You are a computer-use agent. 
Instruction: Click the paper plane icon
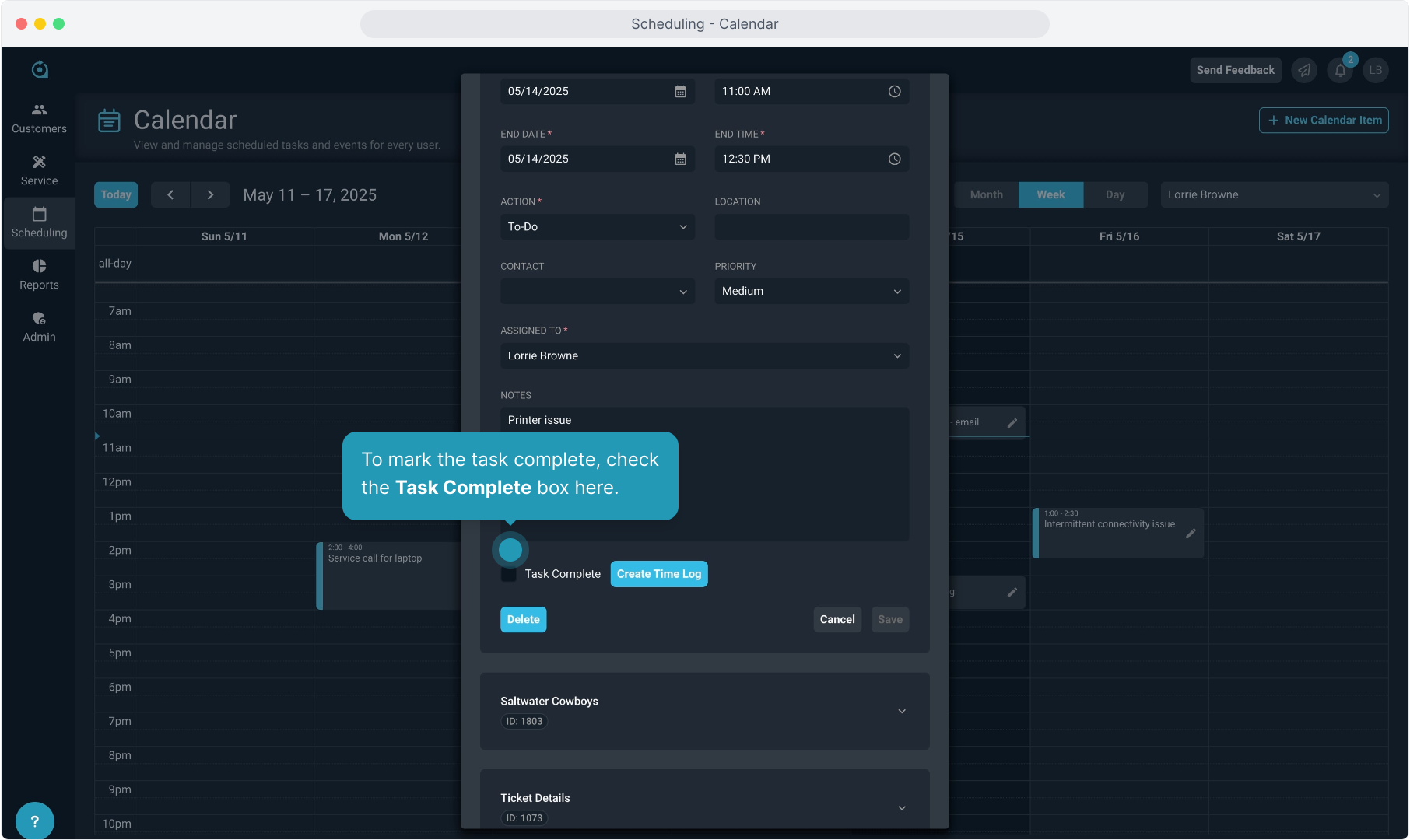point(1304,70)
